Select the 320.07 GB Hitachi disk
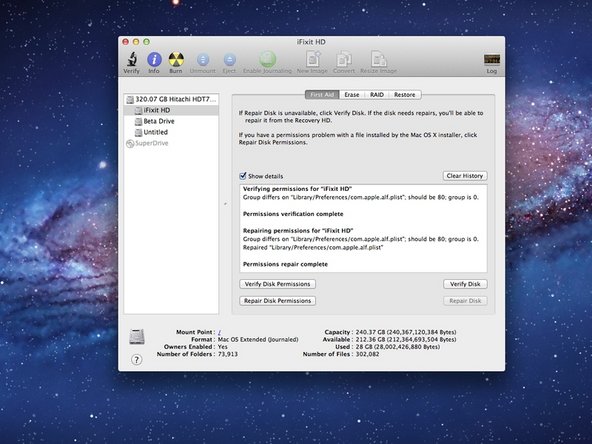 171,99
